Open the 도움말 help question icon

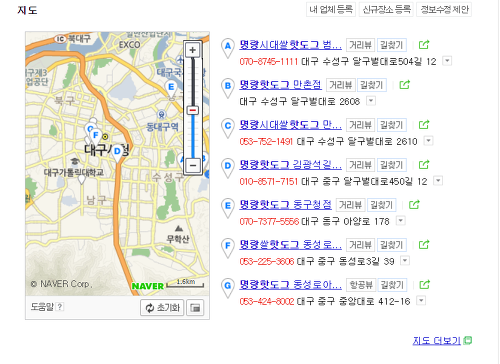tap(59, 307)
